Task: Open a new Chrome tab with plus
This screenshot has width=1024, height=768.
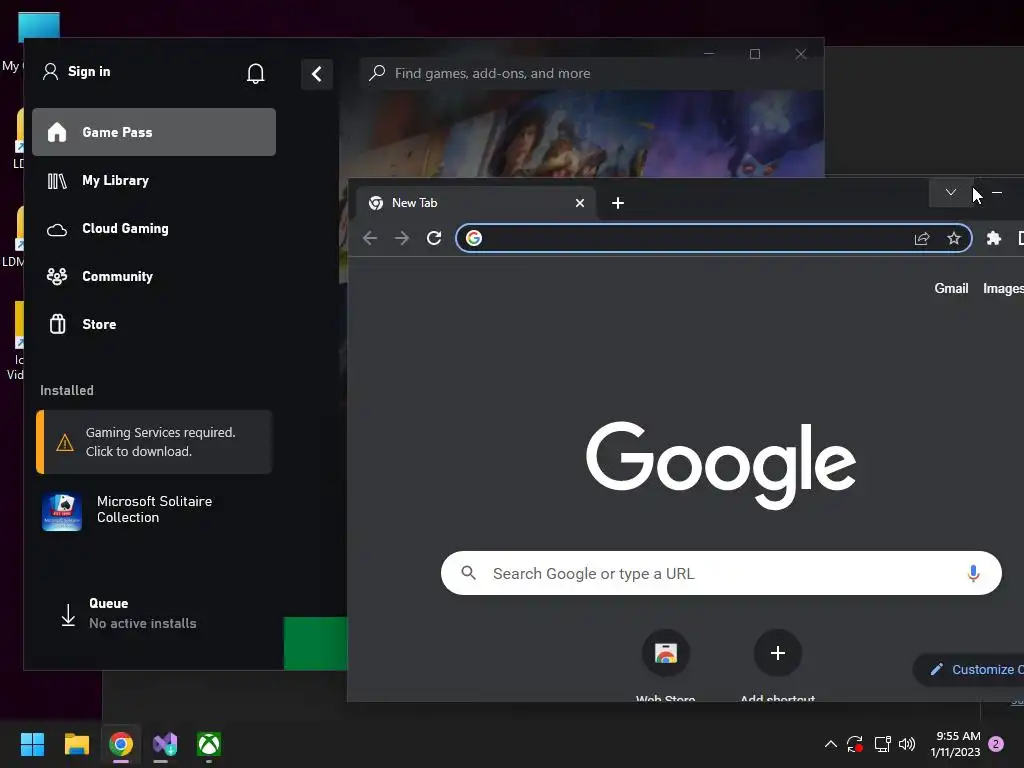Action: [x=618, y=203]
